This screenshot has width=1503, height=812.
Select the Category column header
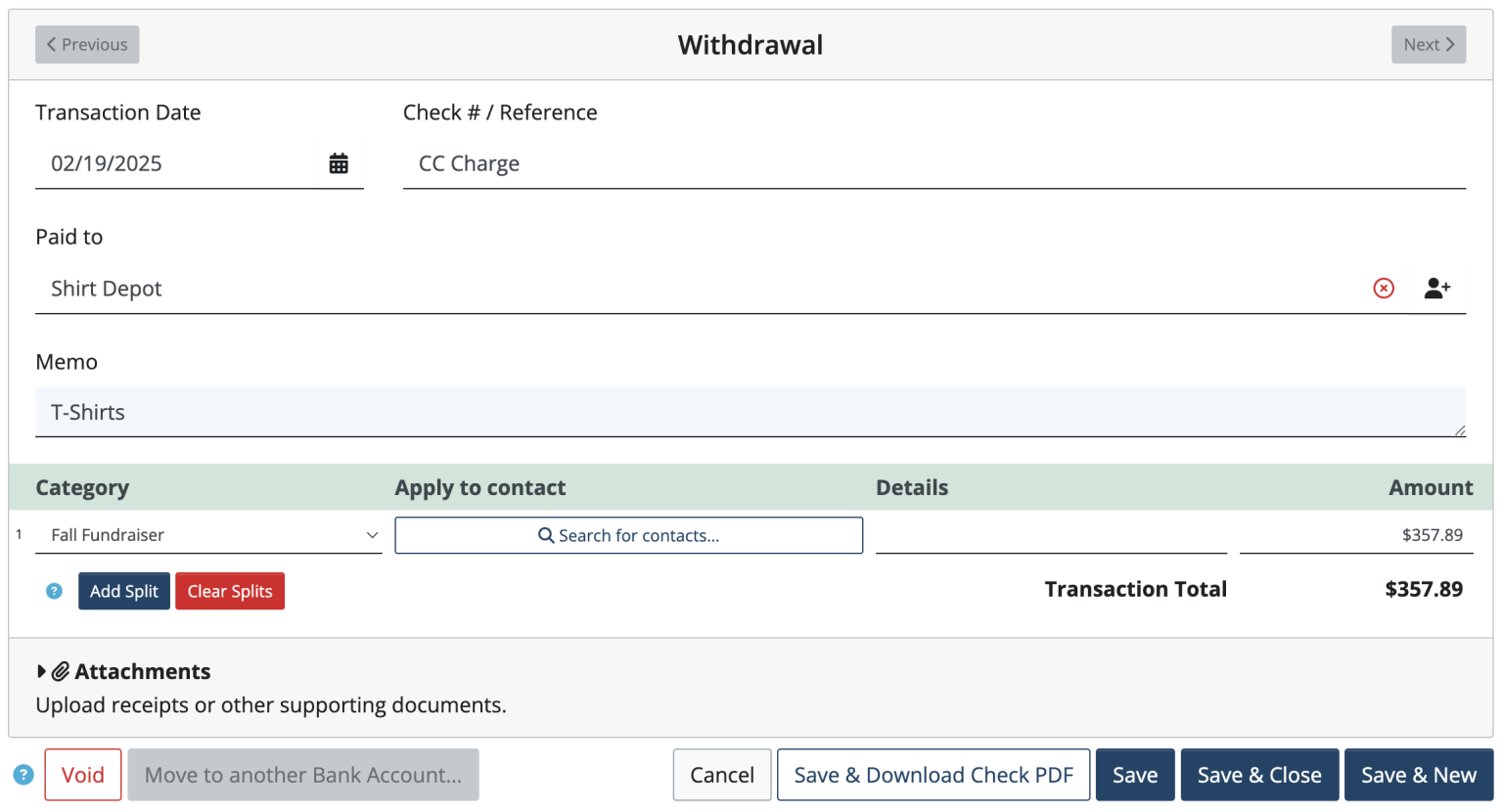coord(82,487)
